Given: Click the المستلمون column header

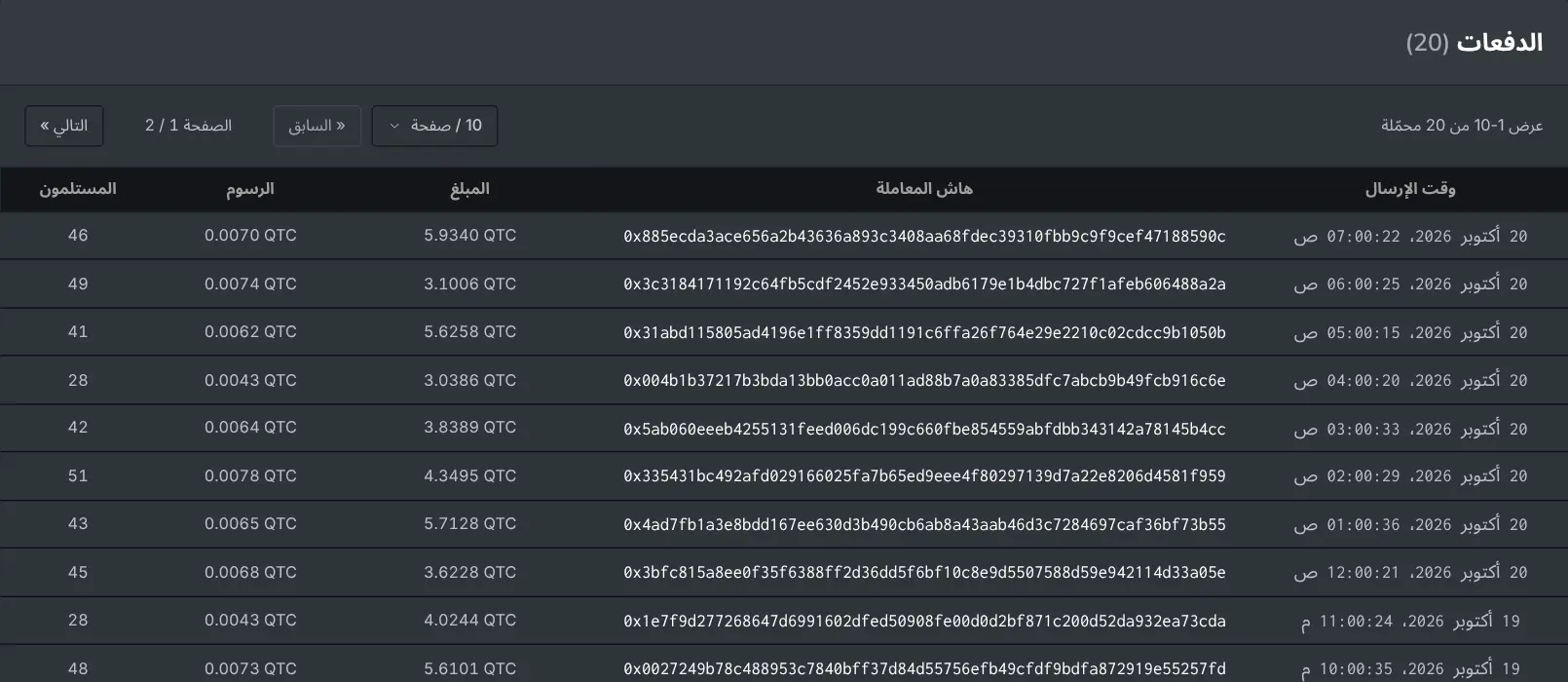Looking at the screenshot, I should tap(78, 189).
